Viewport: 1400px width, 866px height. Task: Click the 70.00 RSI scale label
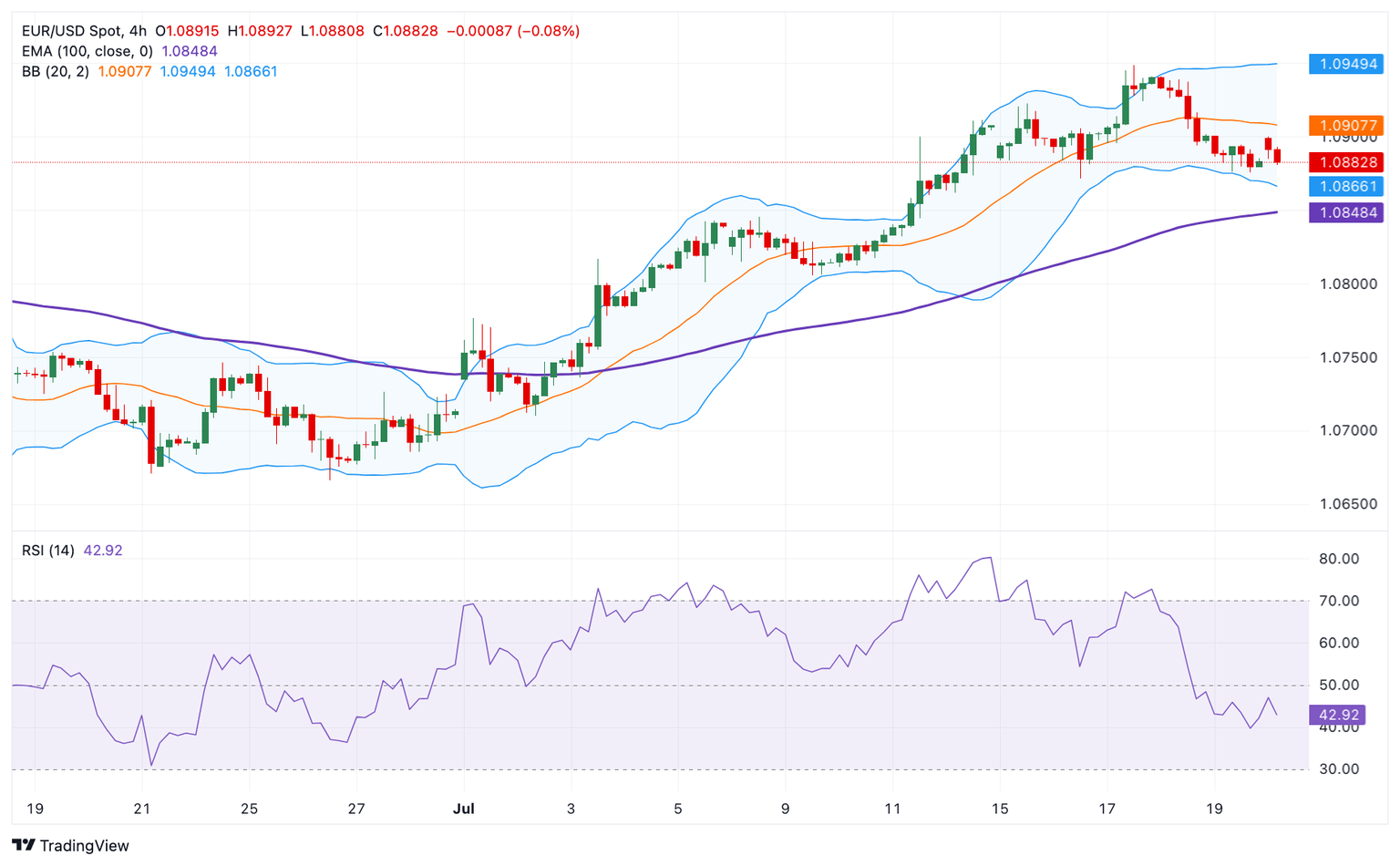click(1339, 601)
